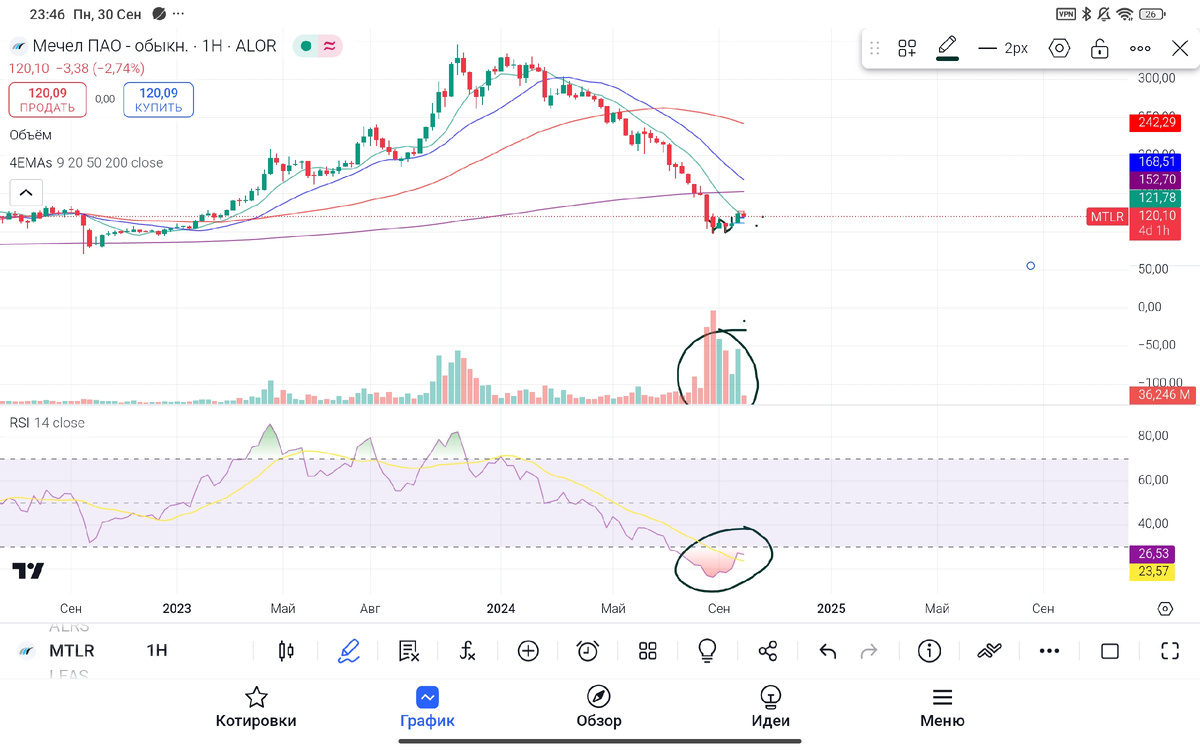The width and height of the screenshot is (1200, 750).
Task: Open the Меню tab
Action: [x=942, y=707]
